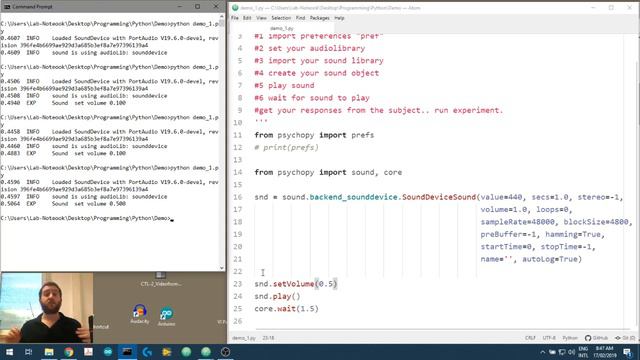The image size is (640, 360).
Task: Place cursor on line 25 core.wait(1.5)
Action: click(x=287, y=309)
